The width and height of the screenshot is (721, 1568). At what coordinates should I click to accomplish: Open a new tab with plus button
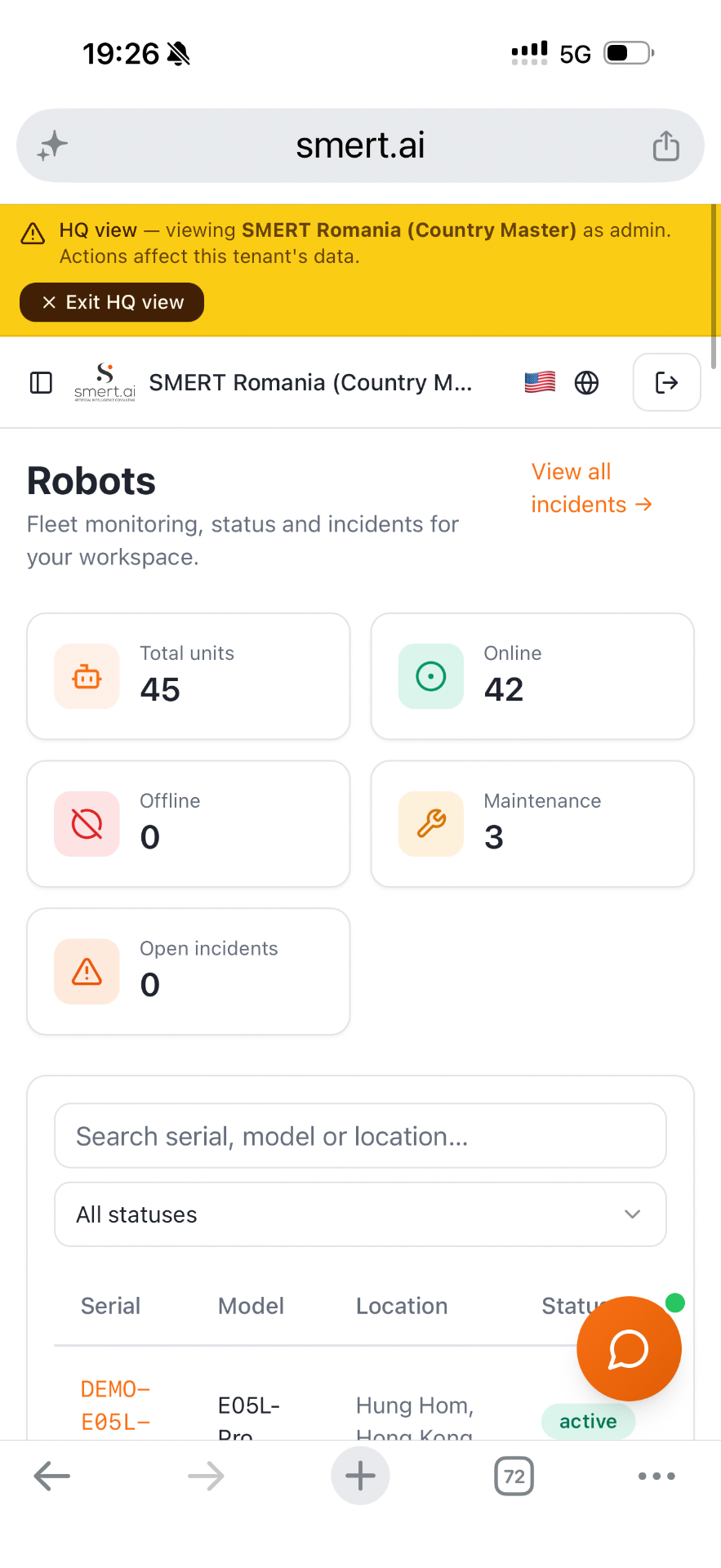pyautogui.click(x=360, y=1476)
